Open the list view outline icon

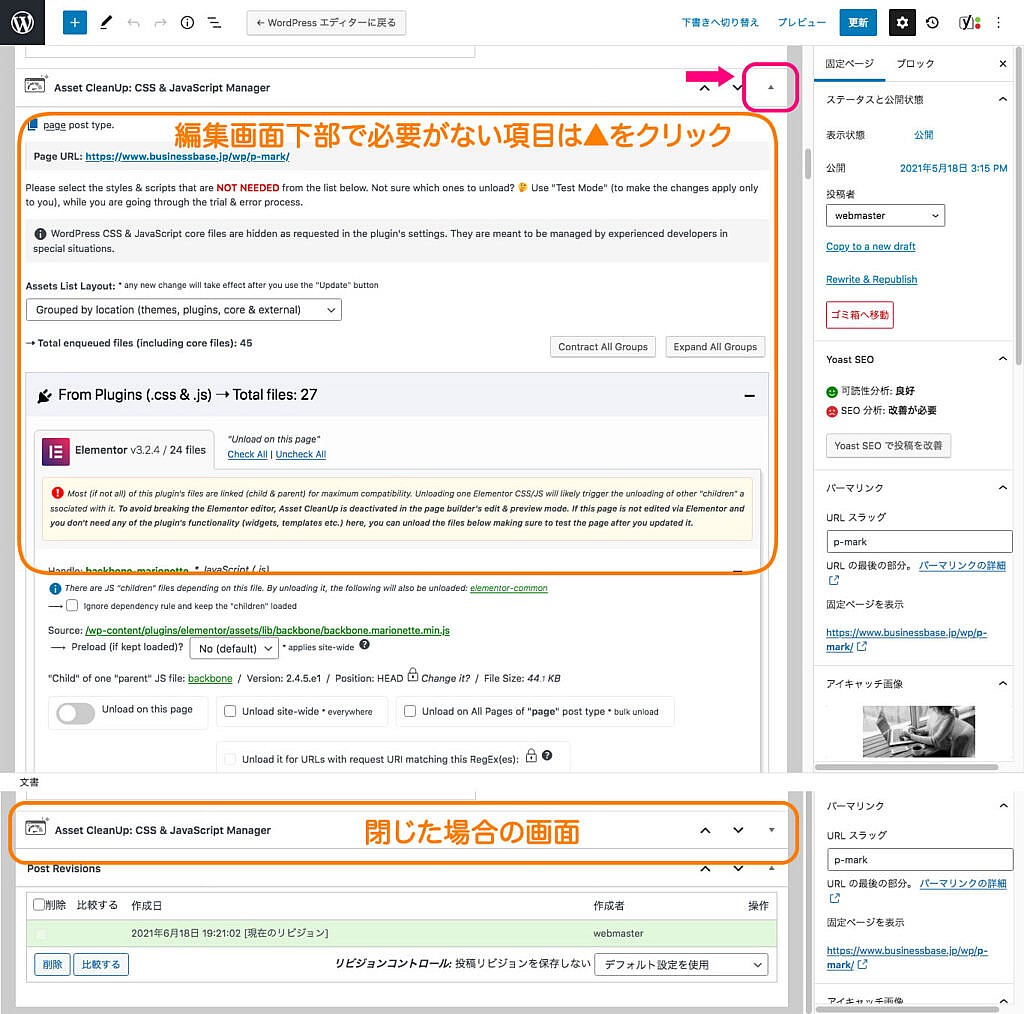tap(214, 22)
